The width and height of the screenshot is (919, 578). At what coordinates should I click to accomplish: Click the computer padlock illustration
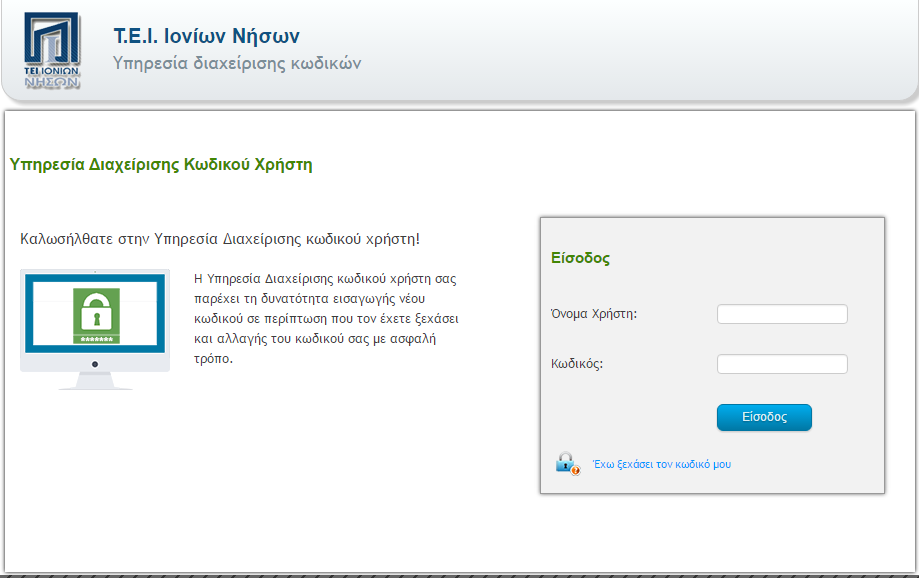tap(95, 329)
